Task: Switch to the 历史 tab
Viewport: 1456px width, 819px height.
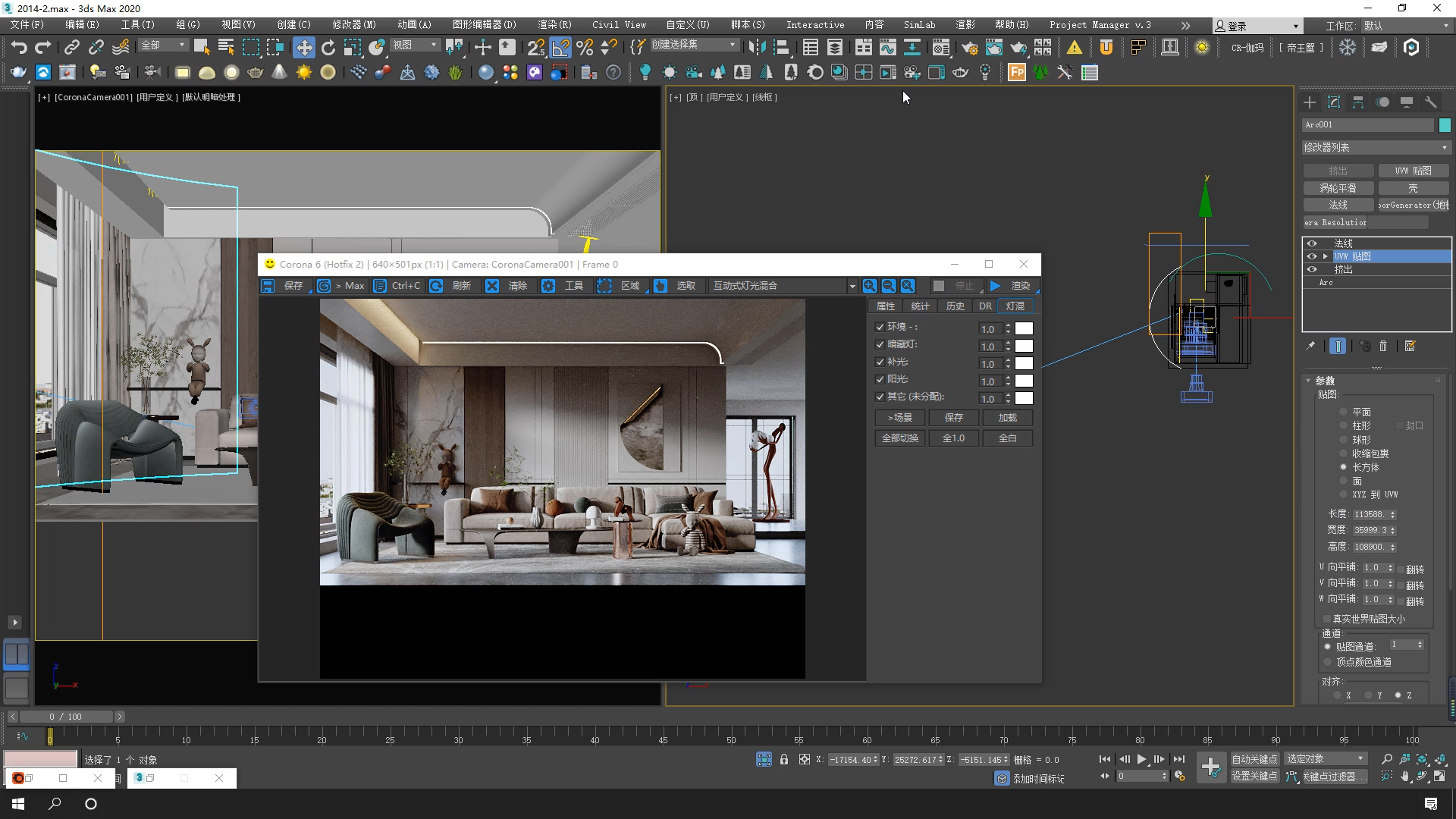Action: click(x=955, y=306)
